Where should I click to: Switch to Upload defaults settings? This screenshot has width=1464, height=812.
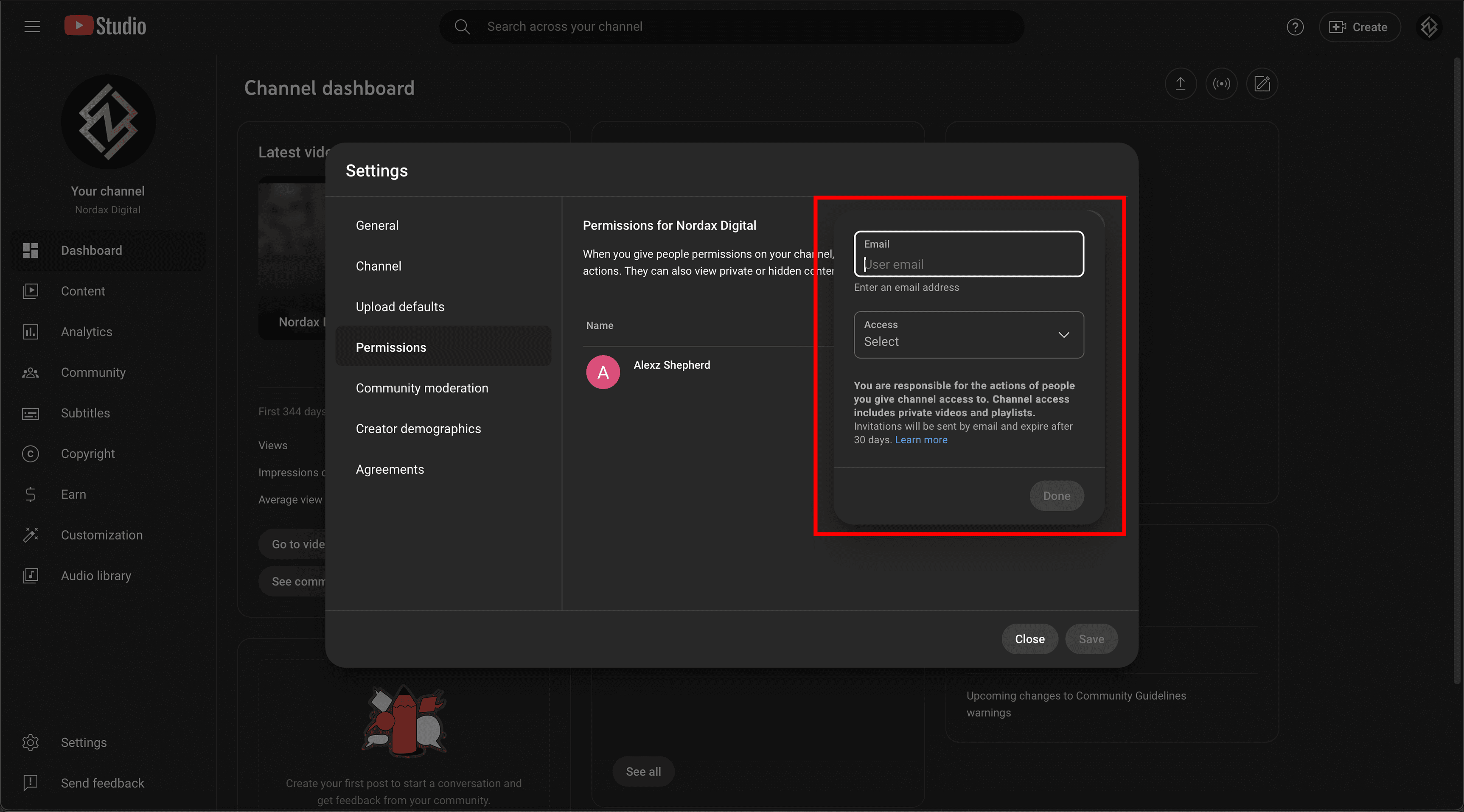pos(400,307)
